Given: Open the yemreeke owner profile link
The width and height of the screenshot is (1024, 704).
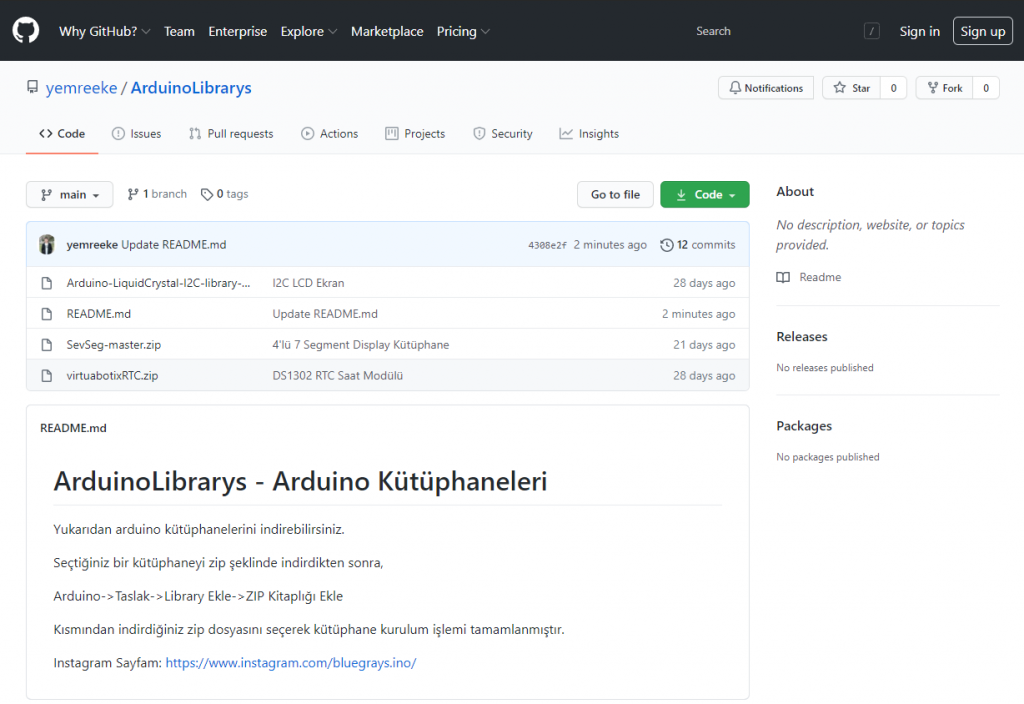Looking at the screenshot, I should pos(81,88).
